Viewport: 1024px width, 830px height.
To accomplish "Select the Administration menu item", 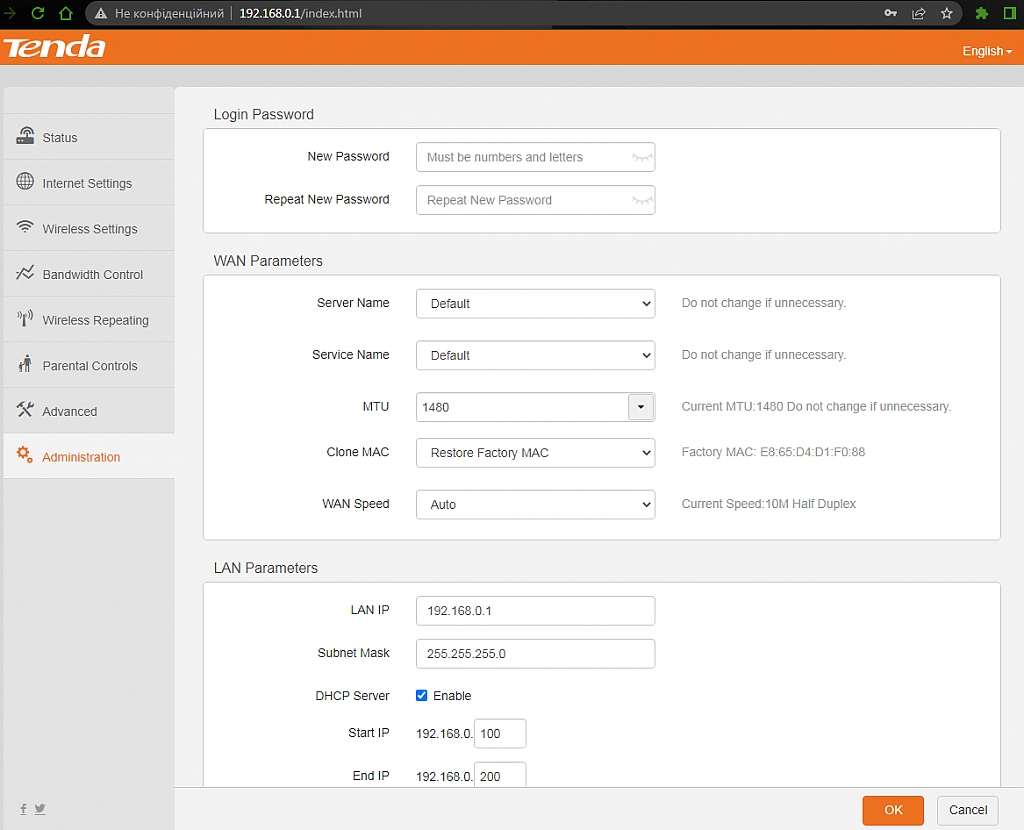I will pyautogui.click(x=89, y=456).
